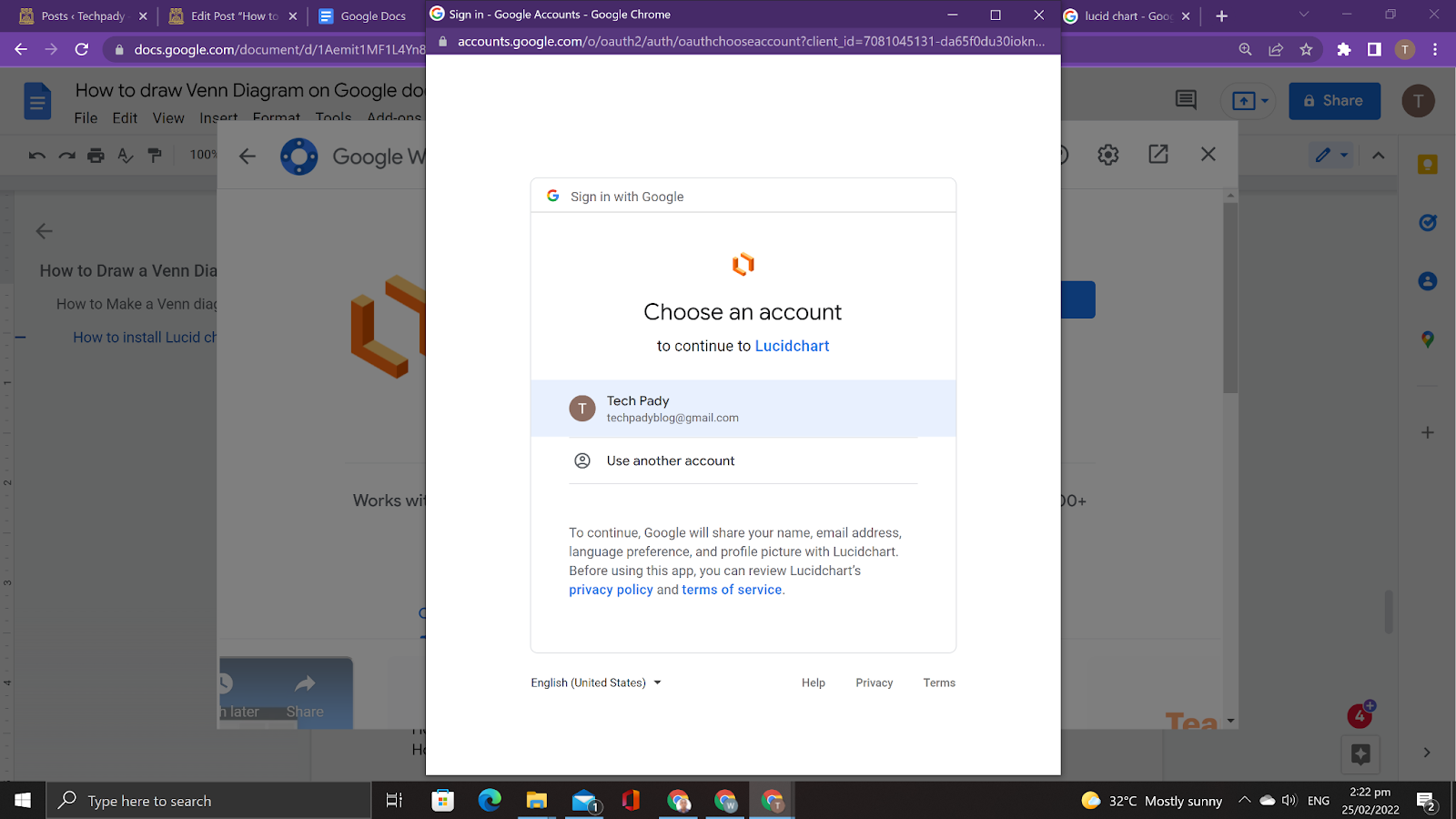This screenshot has width=1456, height=819.
Task: Redo the action in Docs toolbar
Action: [67, 156]
